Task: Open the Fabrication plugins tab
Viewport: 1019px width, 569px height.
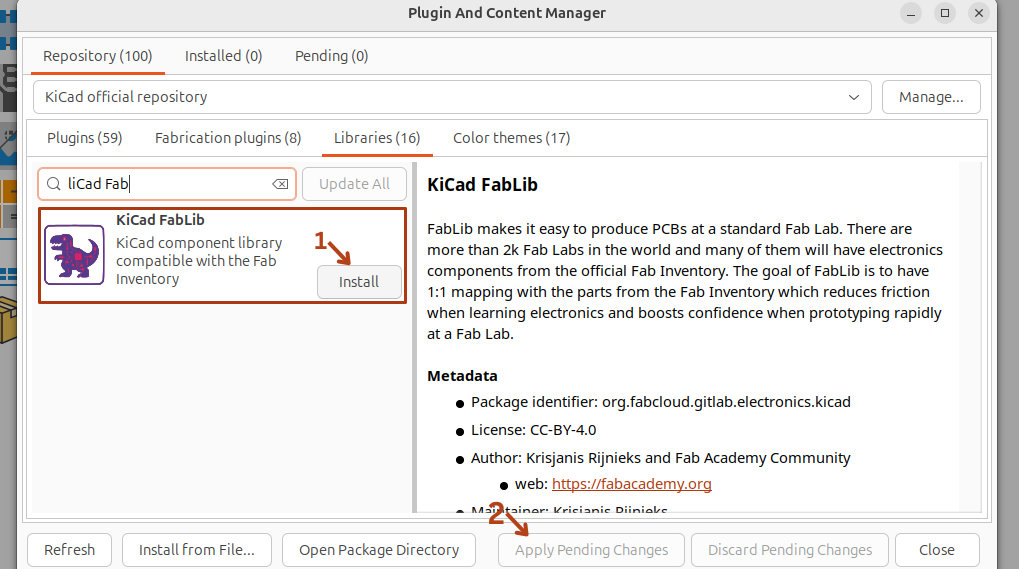Action: [x=228, y=138]
